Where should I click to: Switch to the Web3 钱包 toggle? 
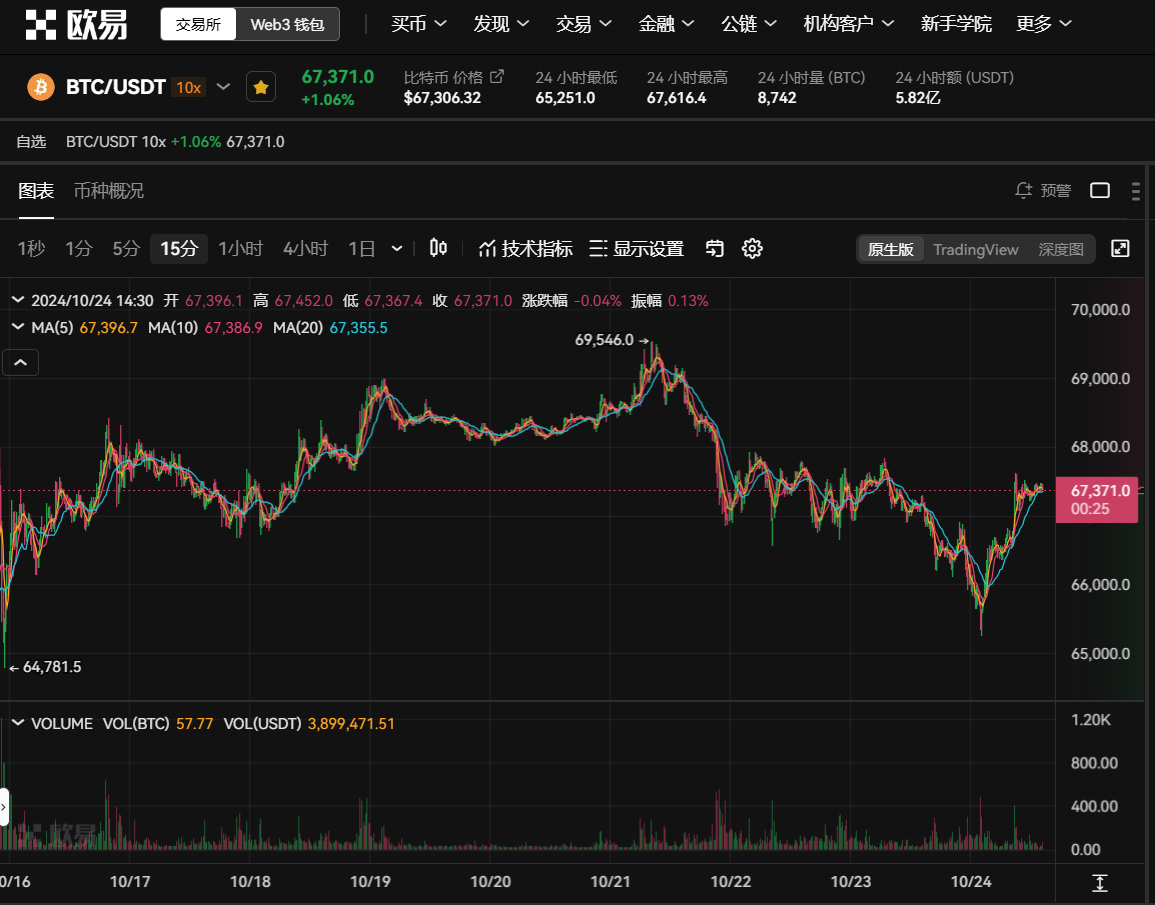click(287, 24)
